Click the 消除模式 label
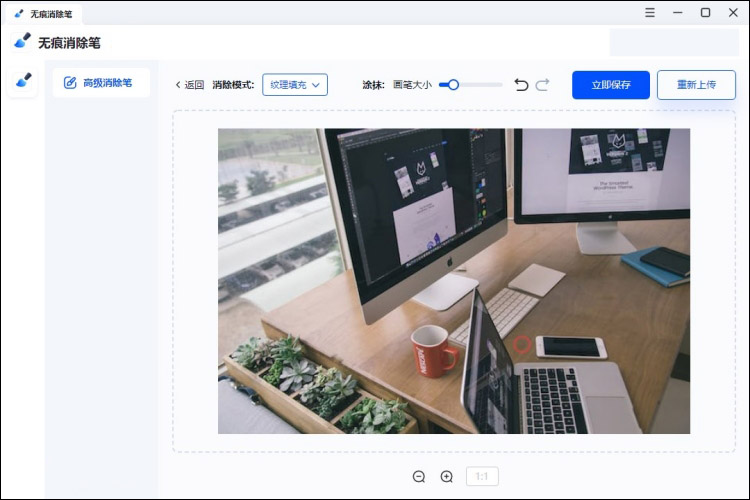The image size is (750, 500). click(x=233, y=85)
